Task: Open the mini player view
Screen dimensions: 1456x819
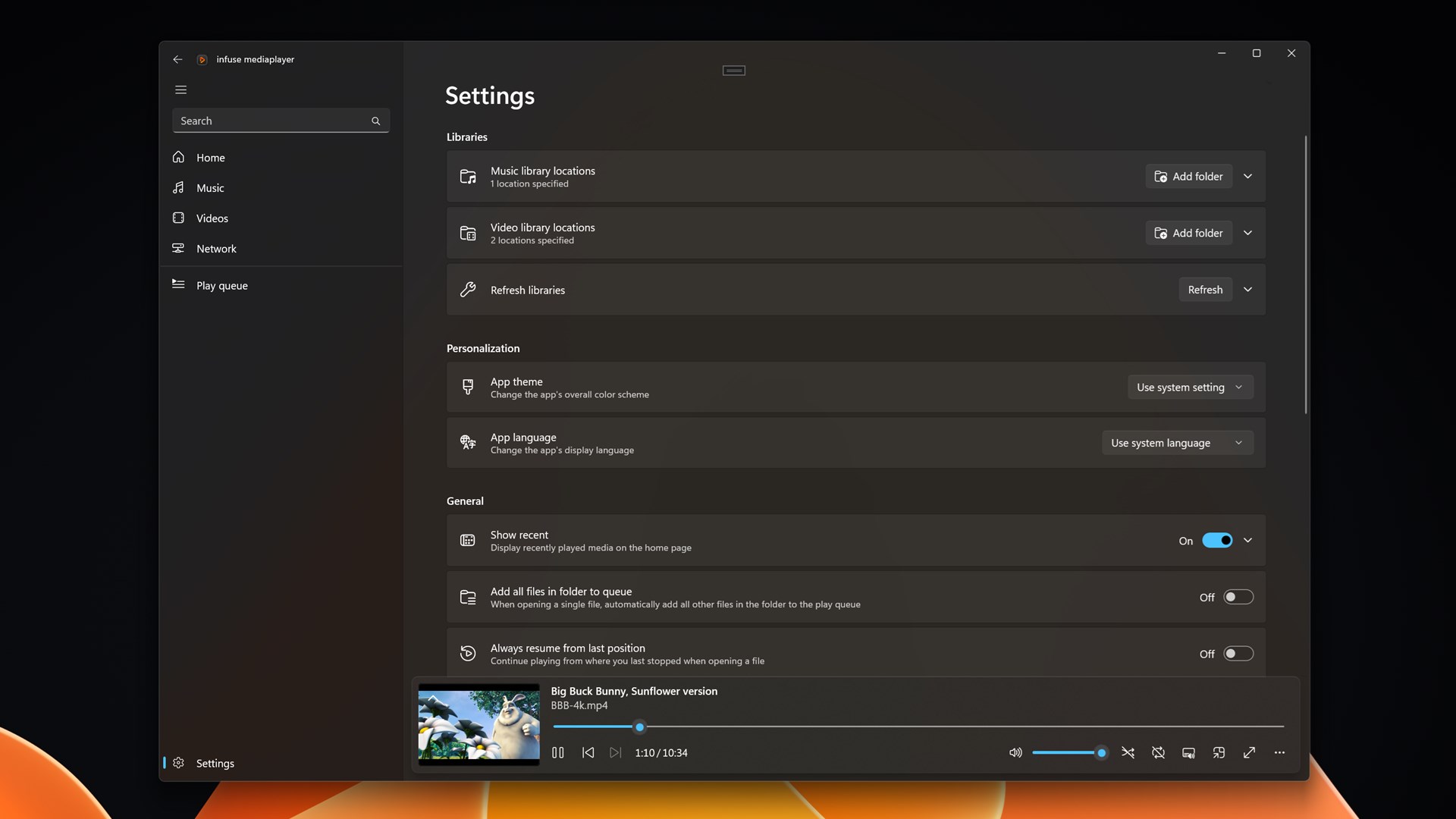Action: (x=1219, y=752)
